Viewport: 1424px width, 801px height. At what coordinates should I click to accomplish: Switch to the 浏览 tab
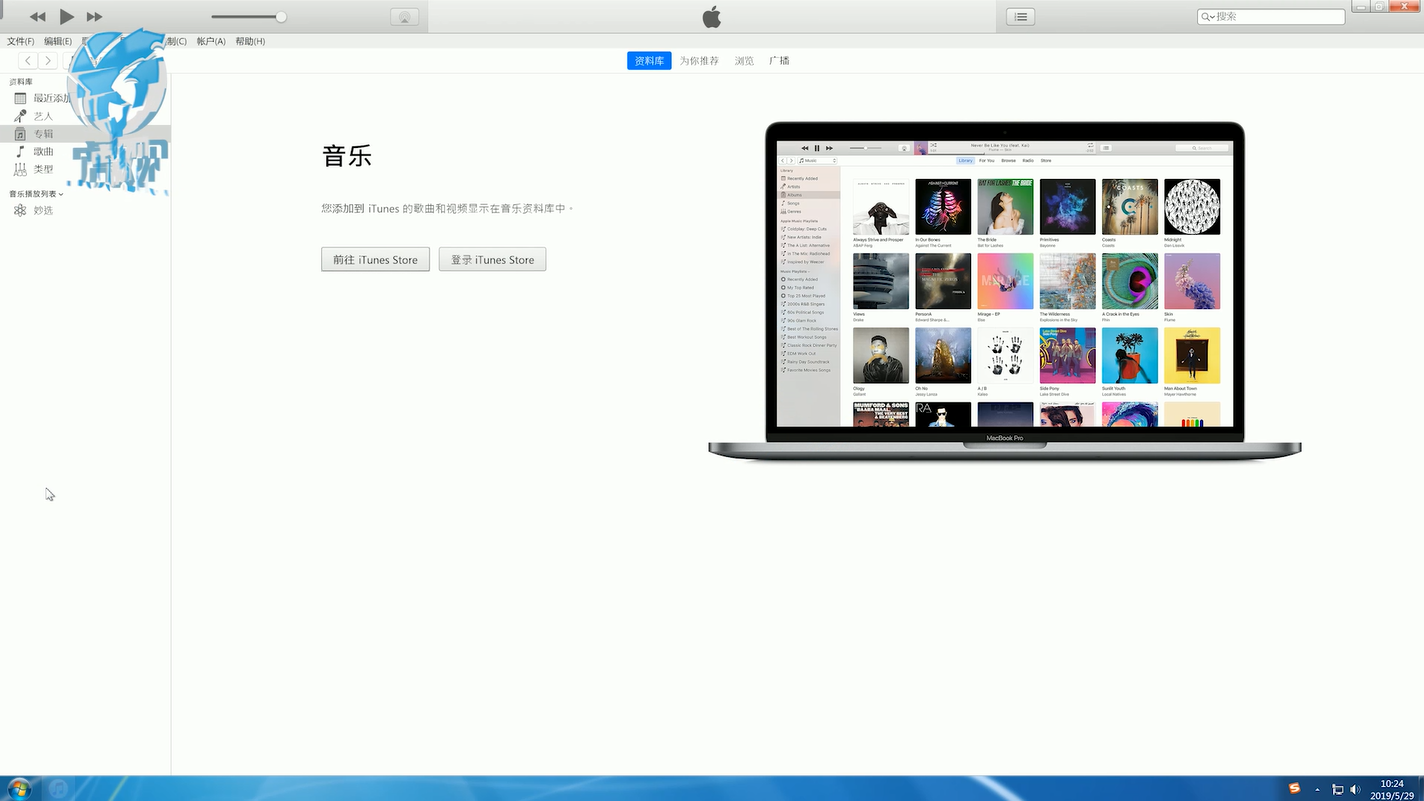click(x=744, y=61)
